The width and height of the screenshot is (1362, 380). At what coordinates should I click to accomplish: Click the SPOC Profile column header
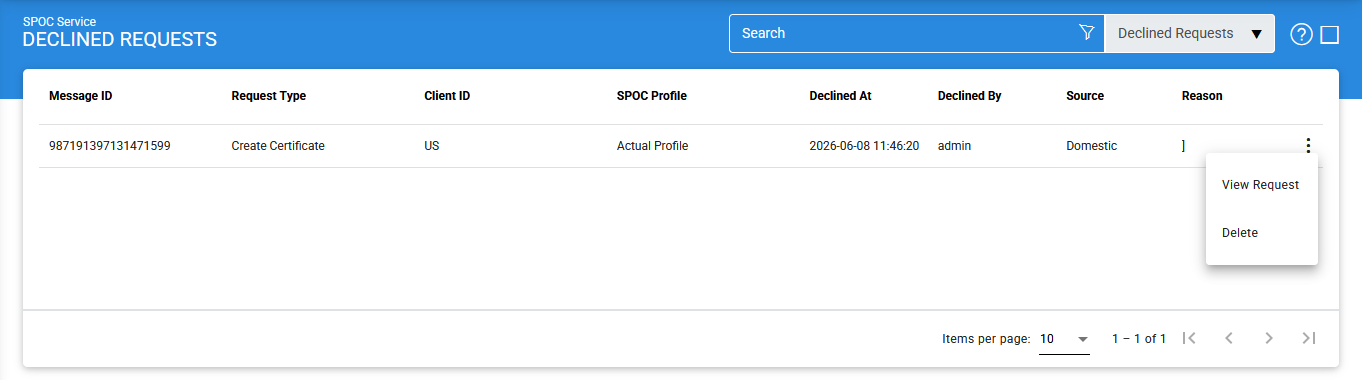click(x=652, y=96)
